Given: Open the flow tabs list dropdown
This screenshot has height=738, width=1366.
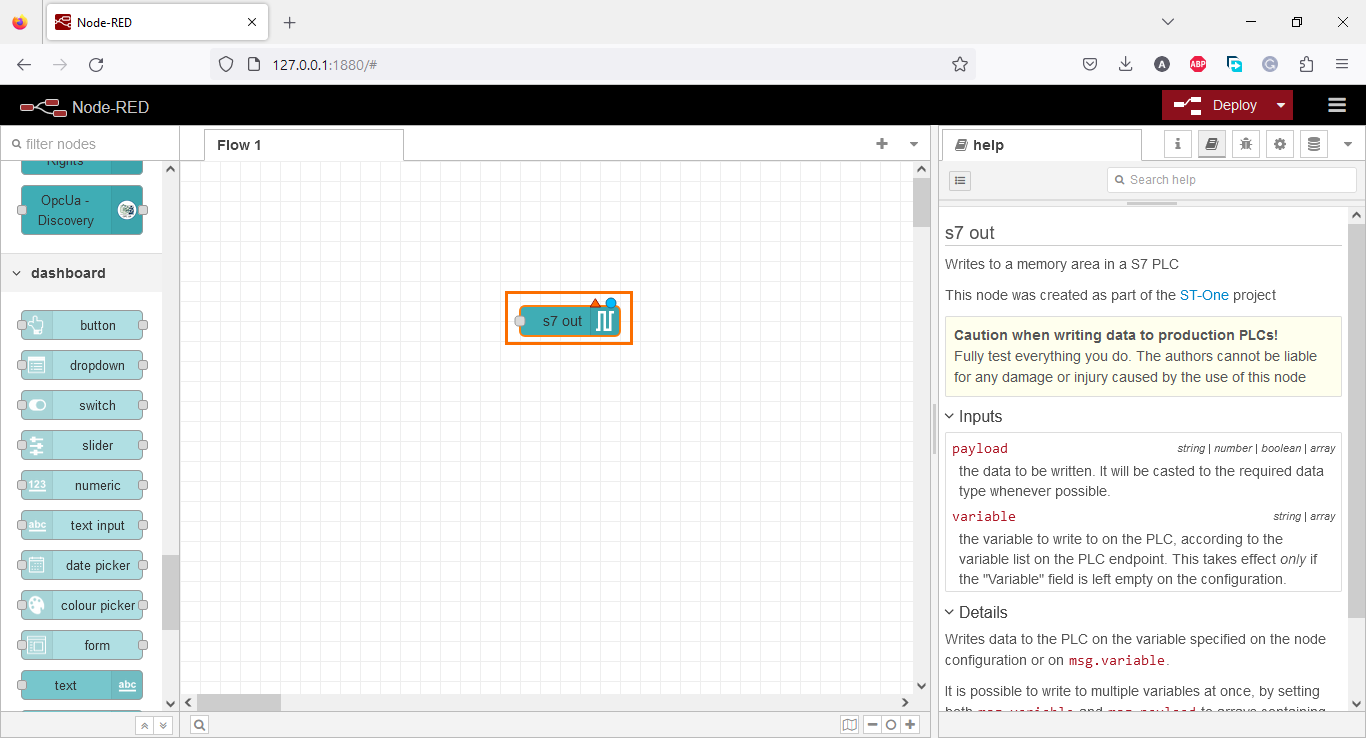Looking at the screenshot, I should click(x=914, y=144).
